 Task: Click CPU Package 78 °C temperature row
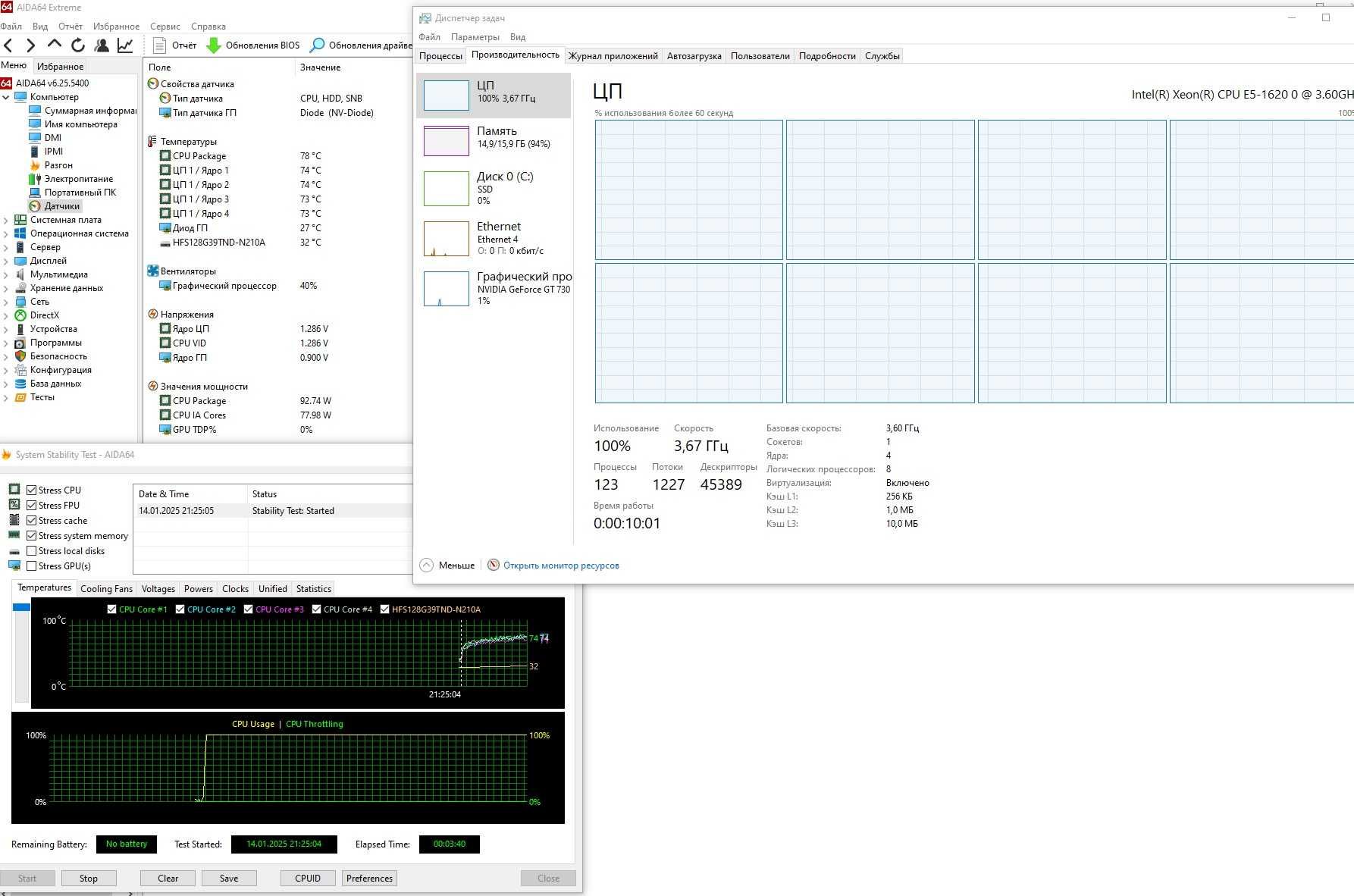[277, 156]
